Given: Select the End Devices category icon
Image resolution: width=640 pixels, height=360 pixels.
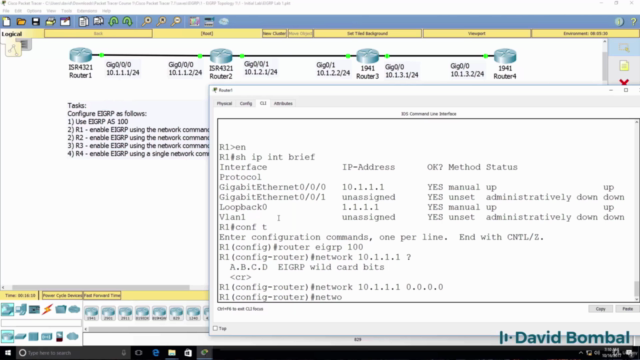Looking at the screenshot, I should tap(21, 309).
